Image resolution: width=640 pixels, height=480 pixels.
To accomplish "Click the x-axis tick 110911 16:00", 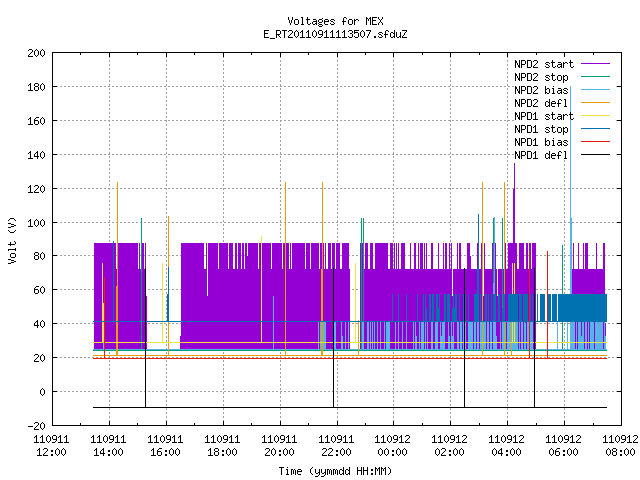I will point(165,446).
